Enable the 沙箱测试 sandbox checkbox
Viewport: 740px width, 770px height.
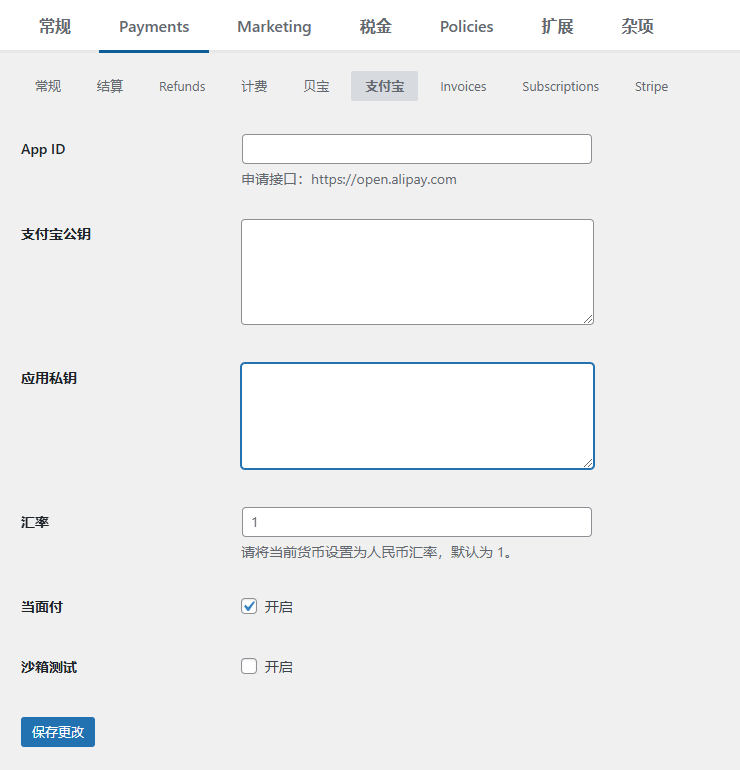coord(249,666)
